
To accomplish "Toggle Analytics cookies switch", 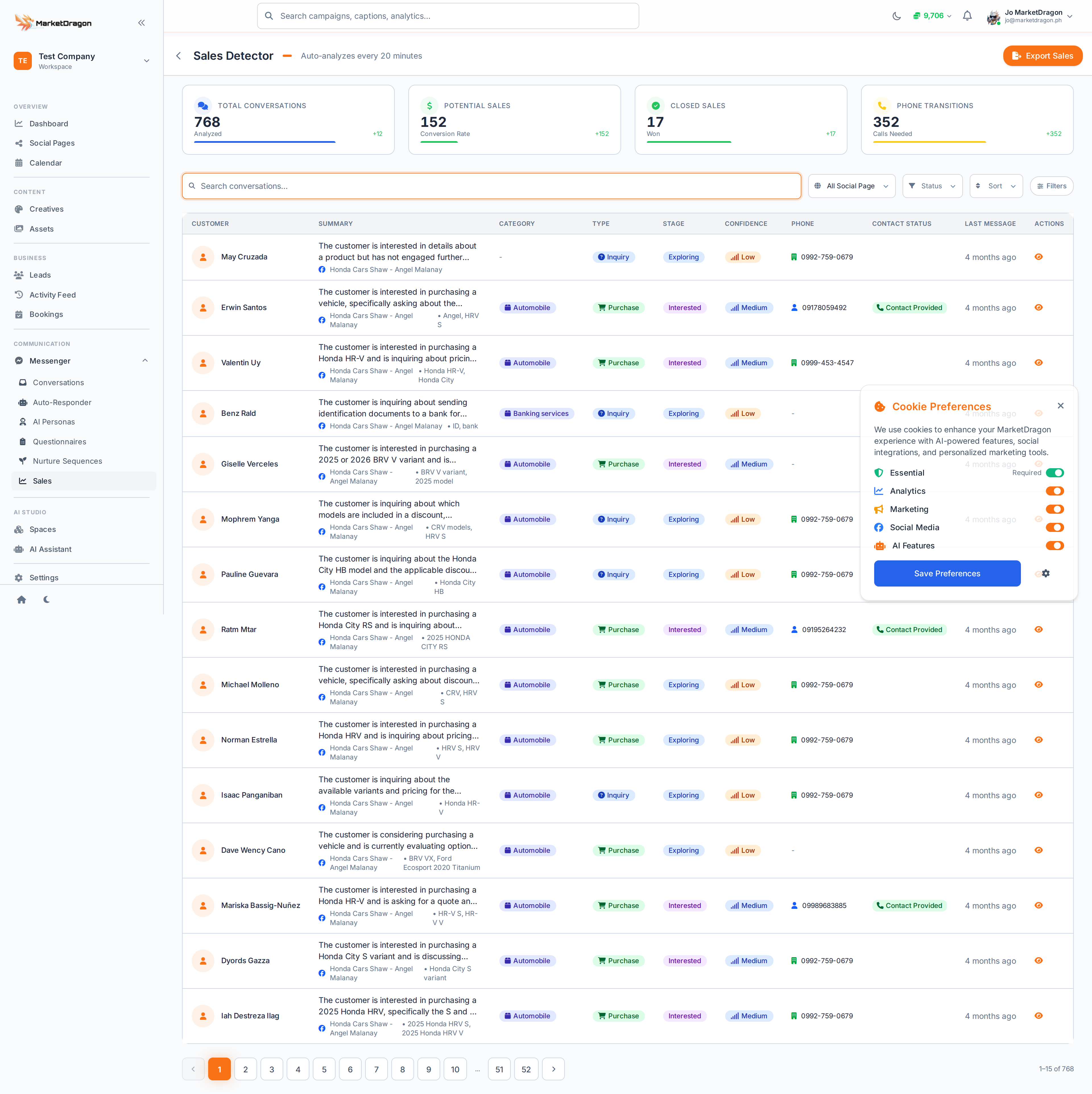I will (1055, 491).
